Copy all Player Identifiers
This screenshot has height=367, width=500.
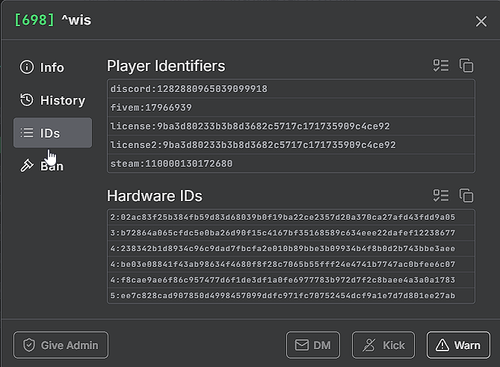coord(466,65)
